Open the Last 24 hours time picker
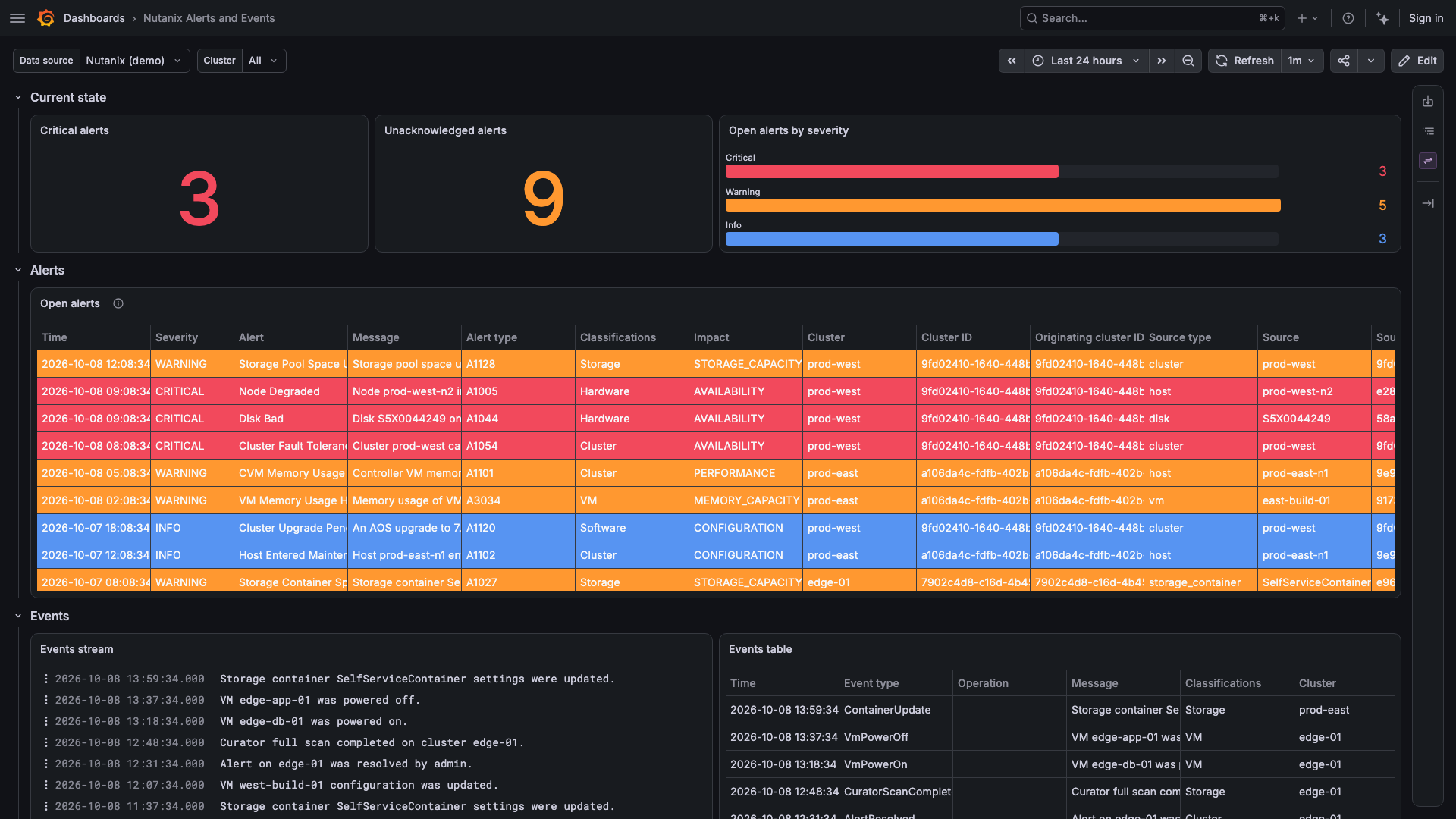1456x819 pixels. point(1086,61)
